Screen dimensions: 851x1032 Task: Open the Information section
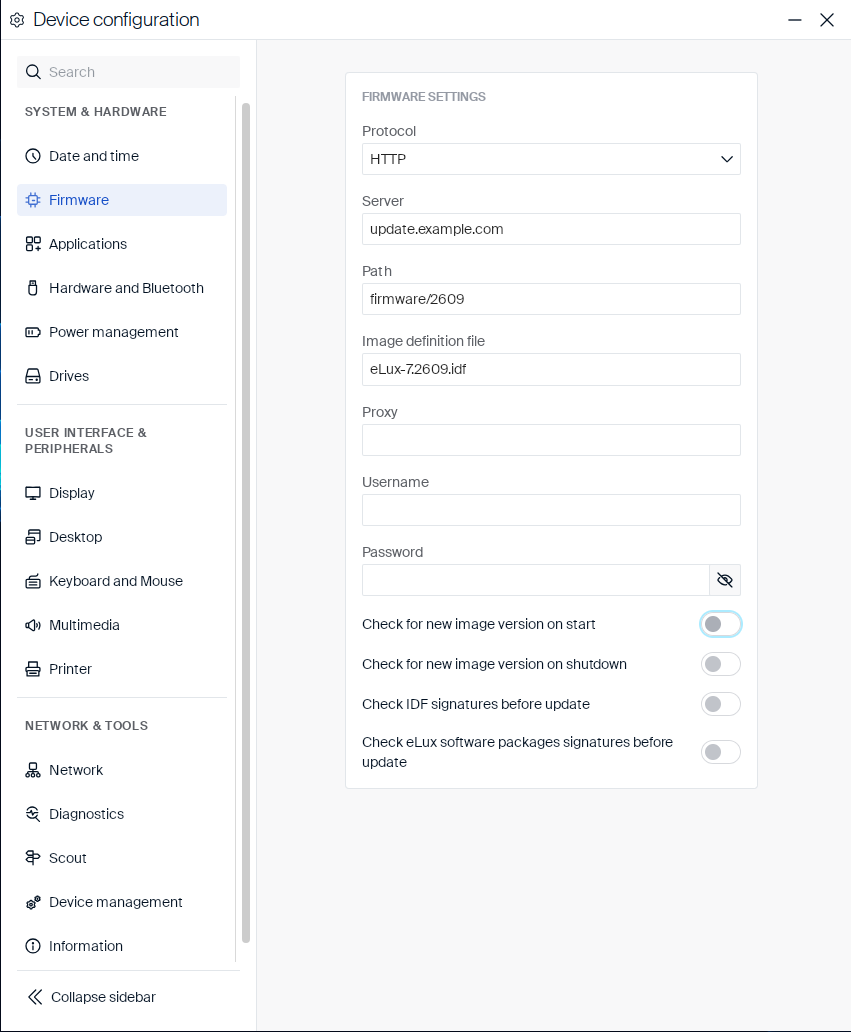(122, 946)
